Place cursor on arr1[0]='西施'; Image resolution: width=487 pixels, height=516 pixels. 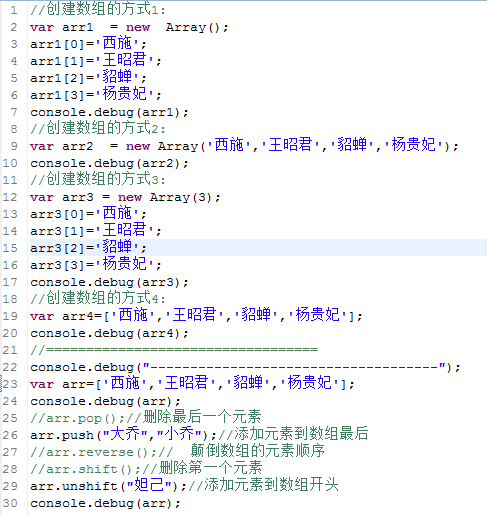click(88, 44)
